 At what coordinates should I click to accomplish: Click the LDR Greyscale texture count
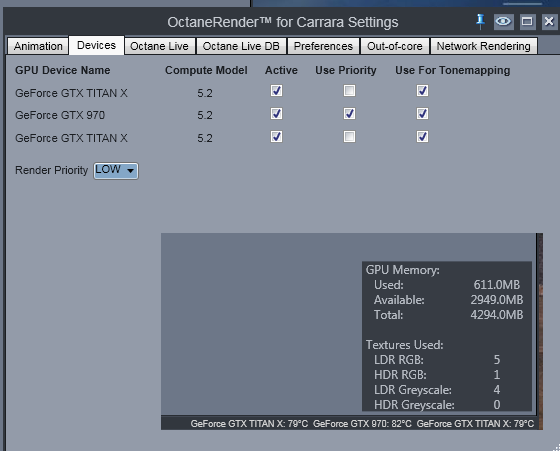click(497, 390)
